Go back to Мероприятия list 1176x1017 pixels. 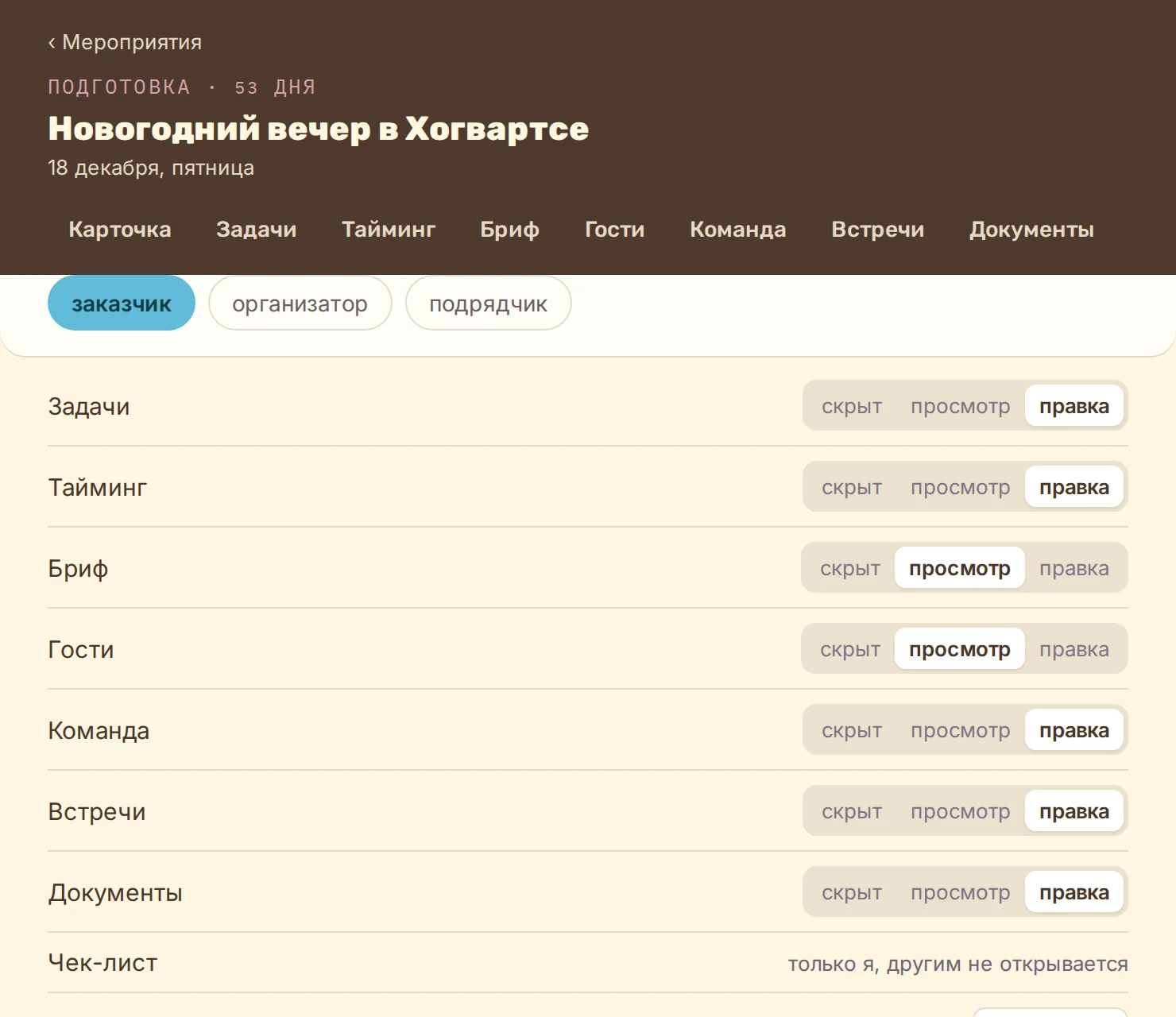125,42
